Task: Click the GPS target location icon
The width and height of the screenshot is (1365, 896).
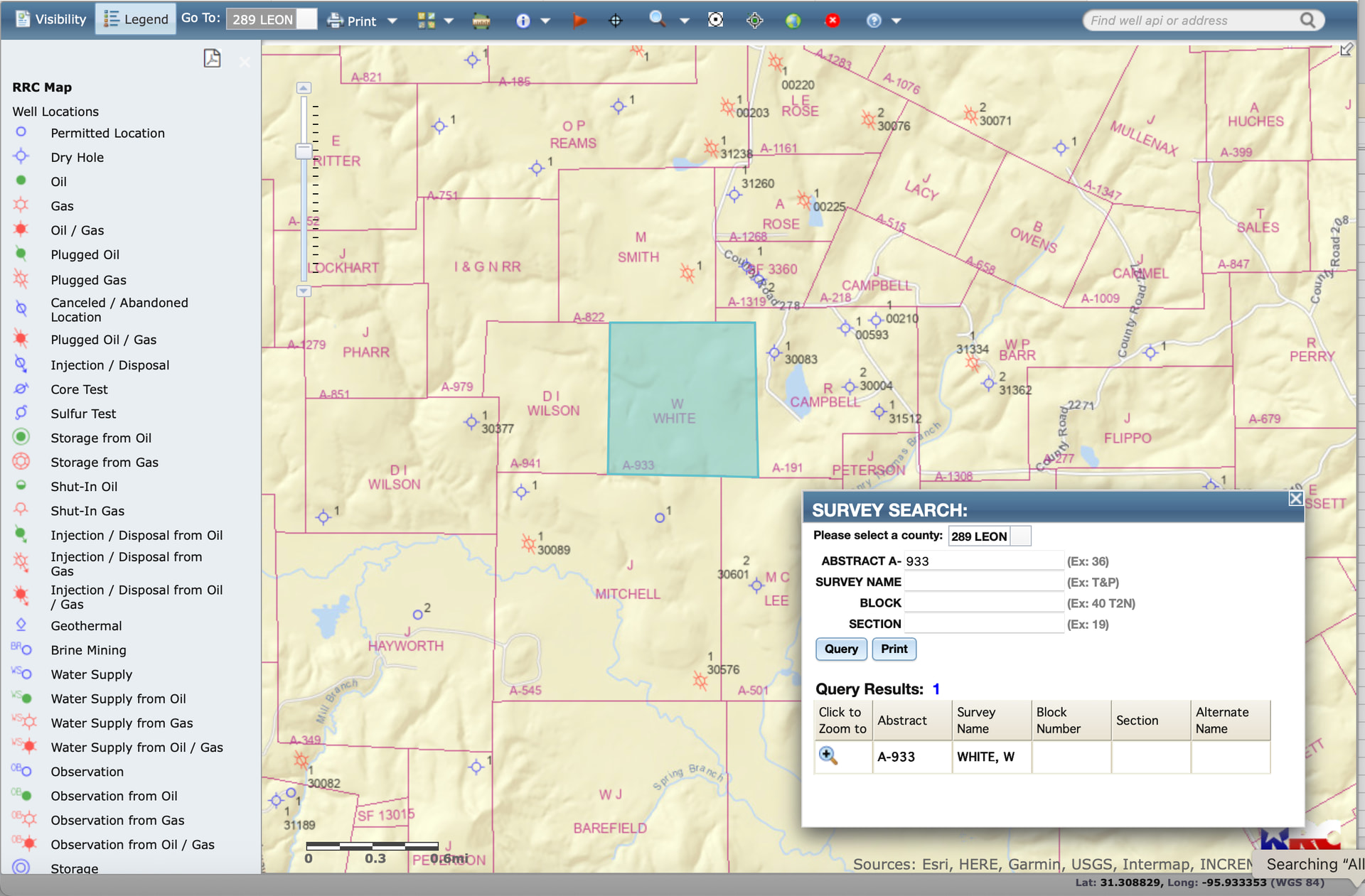Action: (x=754, y=21)
